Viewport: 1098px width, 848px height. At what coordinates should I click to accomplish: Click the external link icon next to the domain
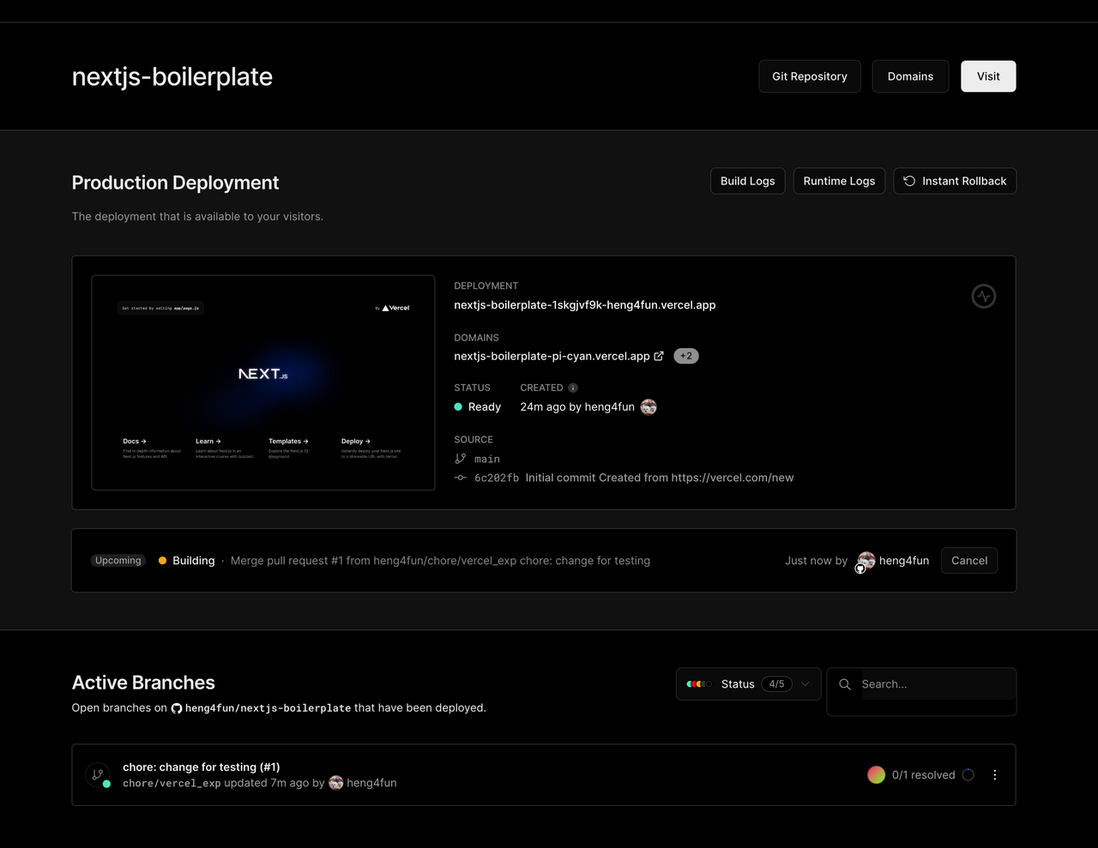(658, 356)
